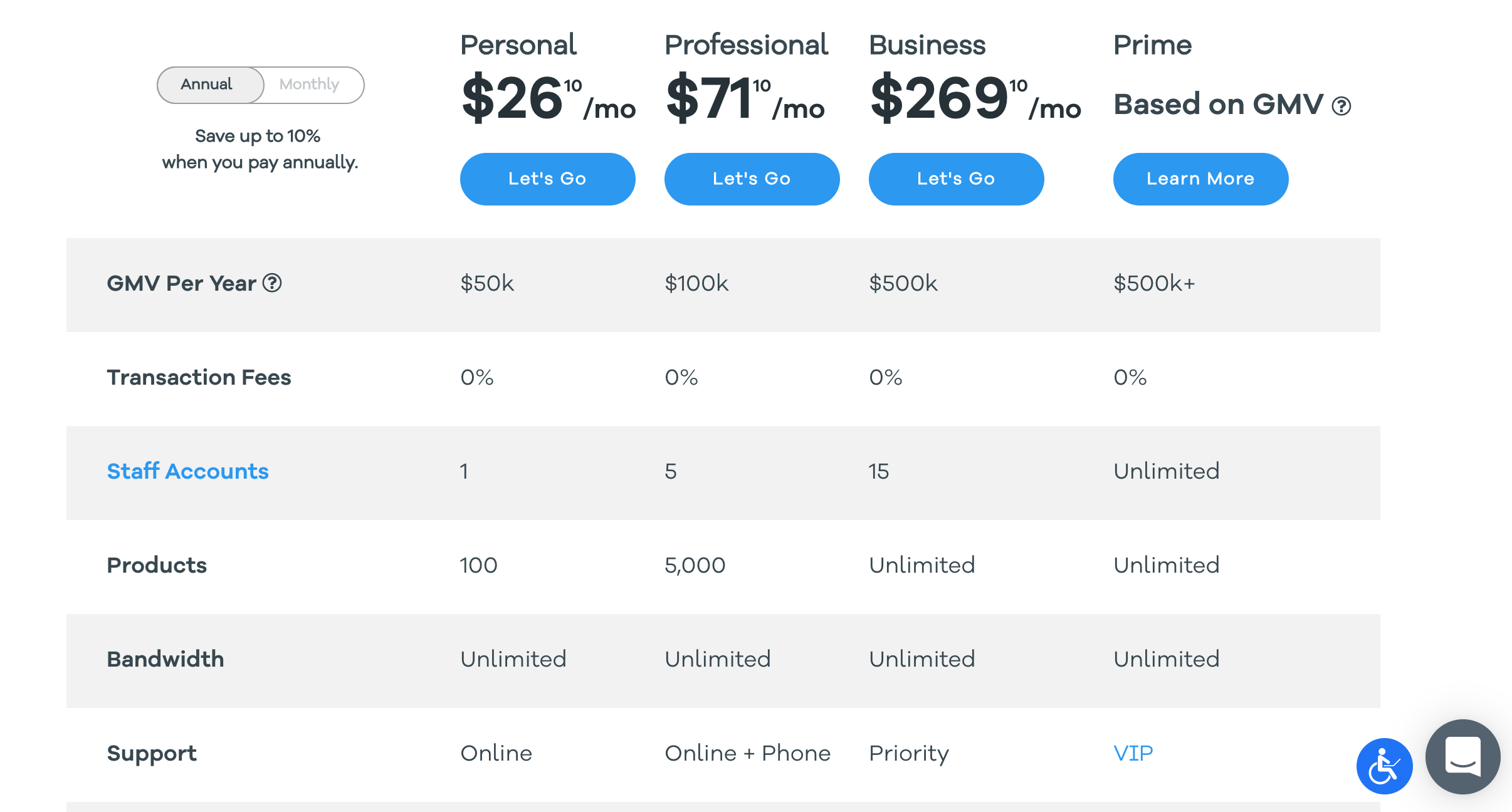The image size is (1512, 812).
Task: Click Learn More under Prime plan
Action: [x=1200, y=179]
